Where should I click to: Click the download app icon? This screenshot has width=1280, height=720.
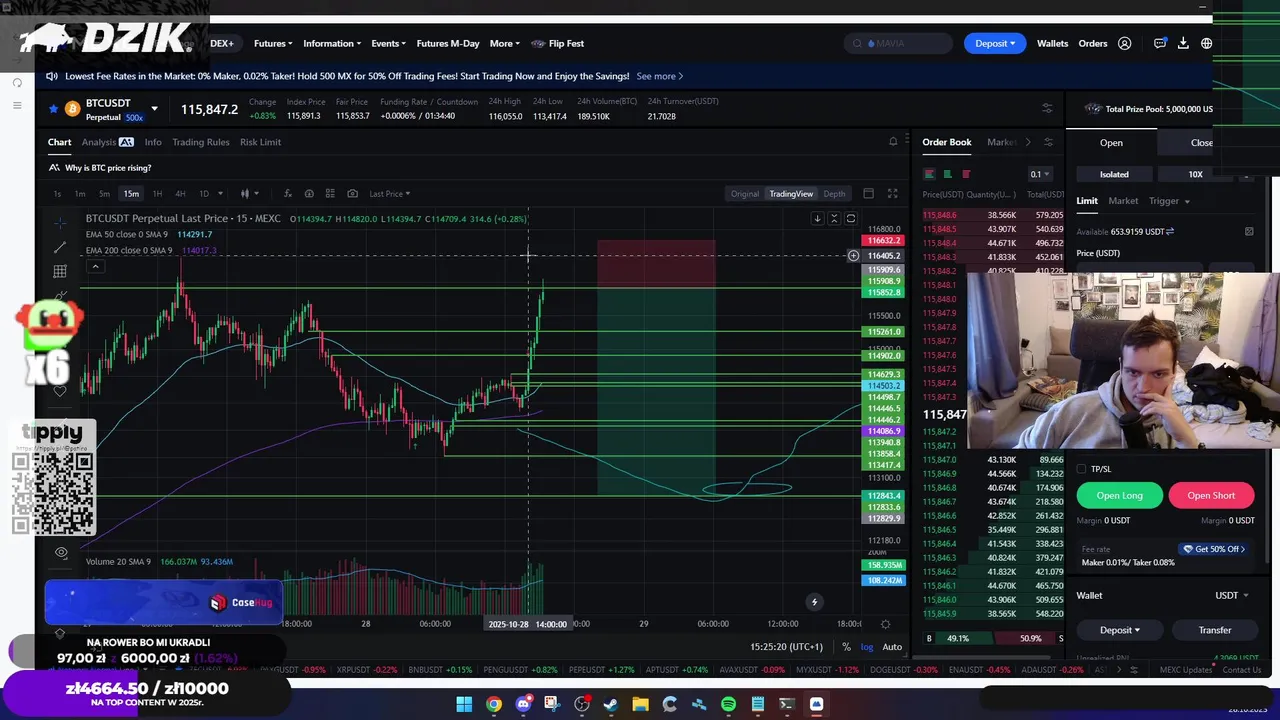[x=1183, y=43]
